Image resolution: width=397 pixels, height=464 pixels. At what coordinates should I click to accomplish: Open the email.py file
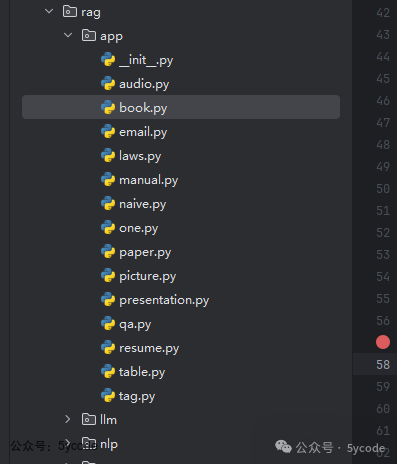point(143,132)
